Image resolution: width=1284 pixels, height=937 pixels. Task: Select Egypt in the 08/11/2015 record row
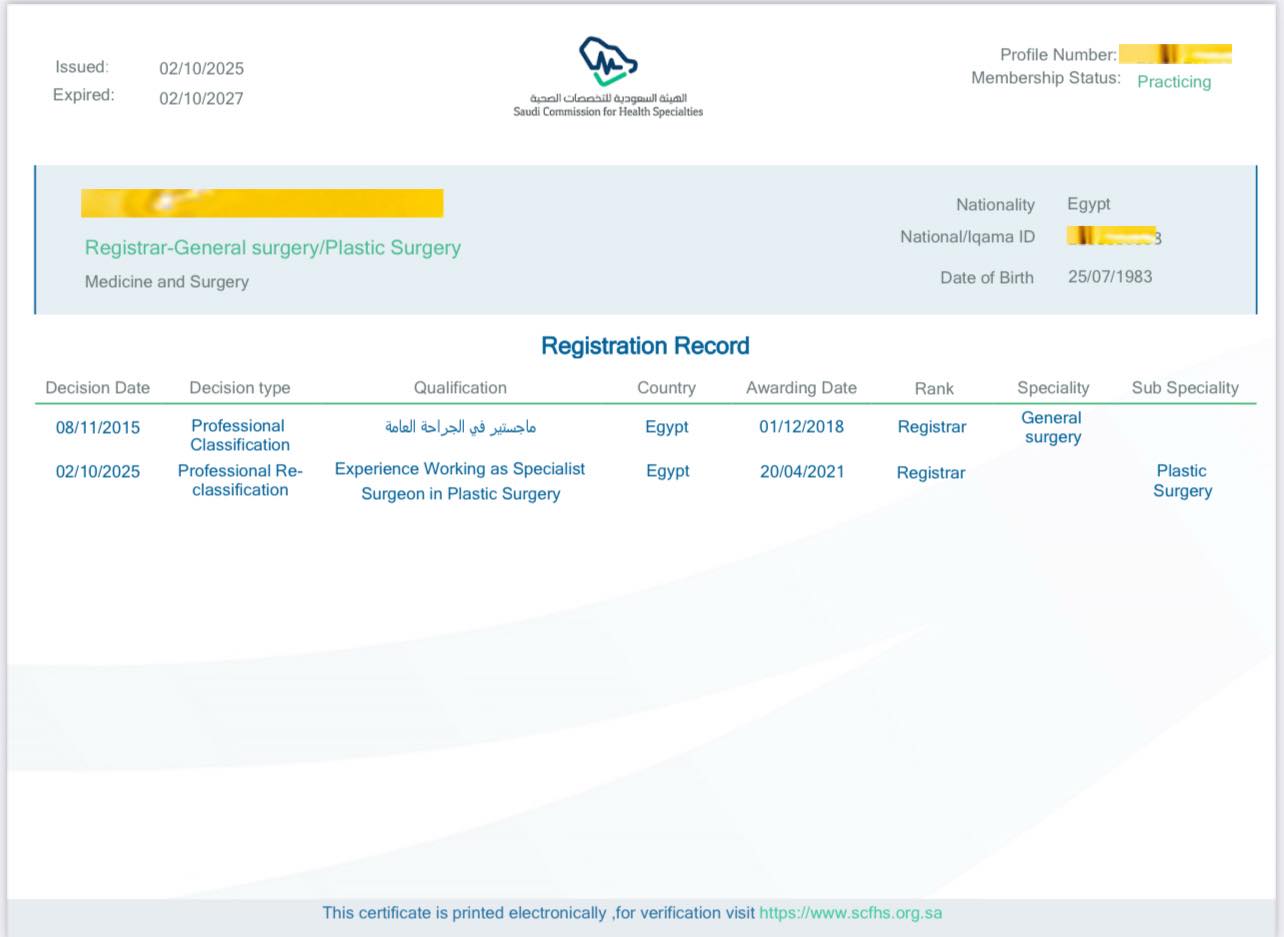[667, 427]
